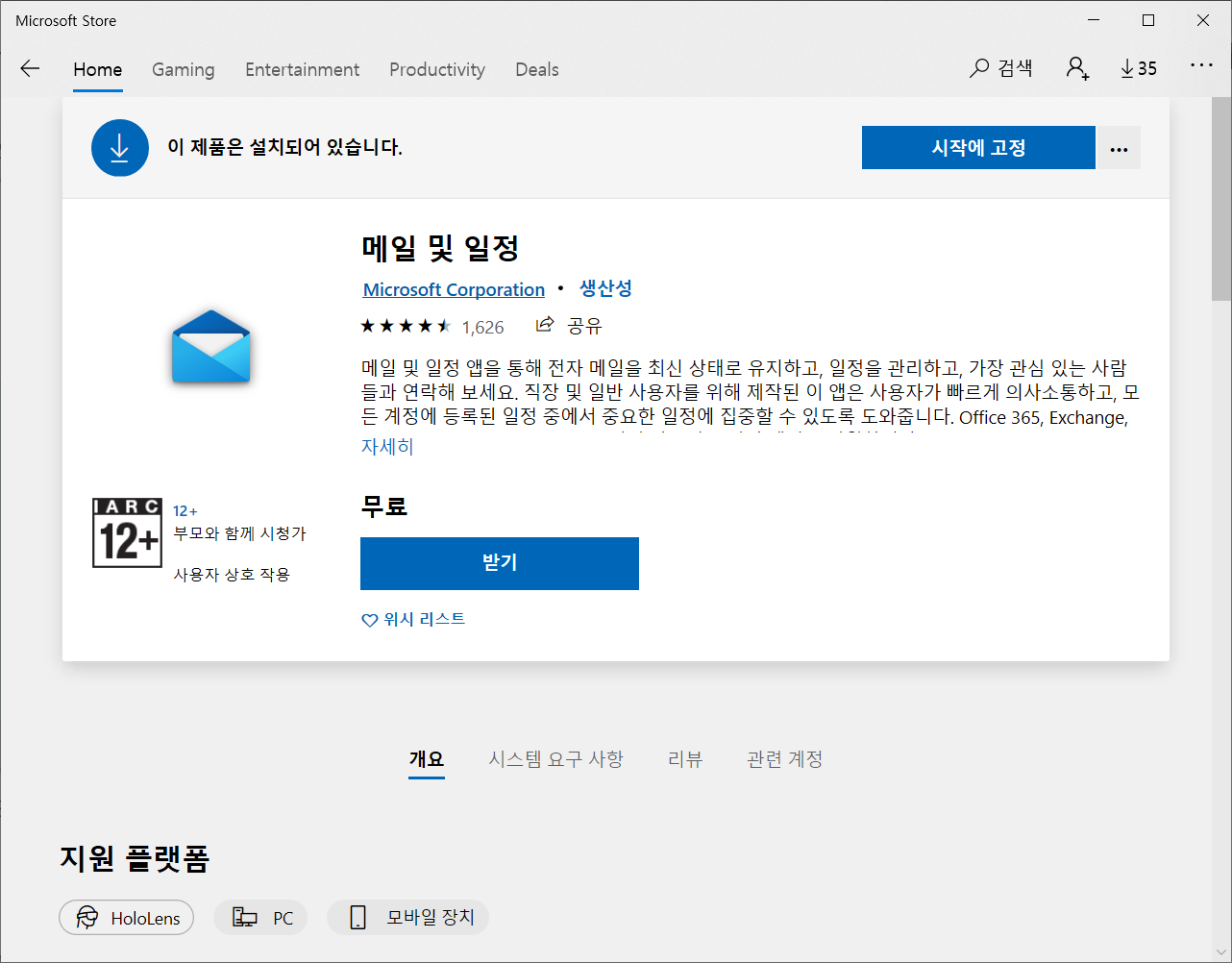Select the 개요 section tab
Screen dimensions: 1232x963
[427, 759]
